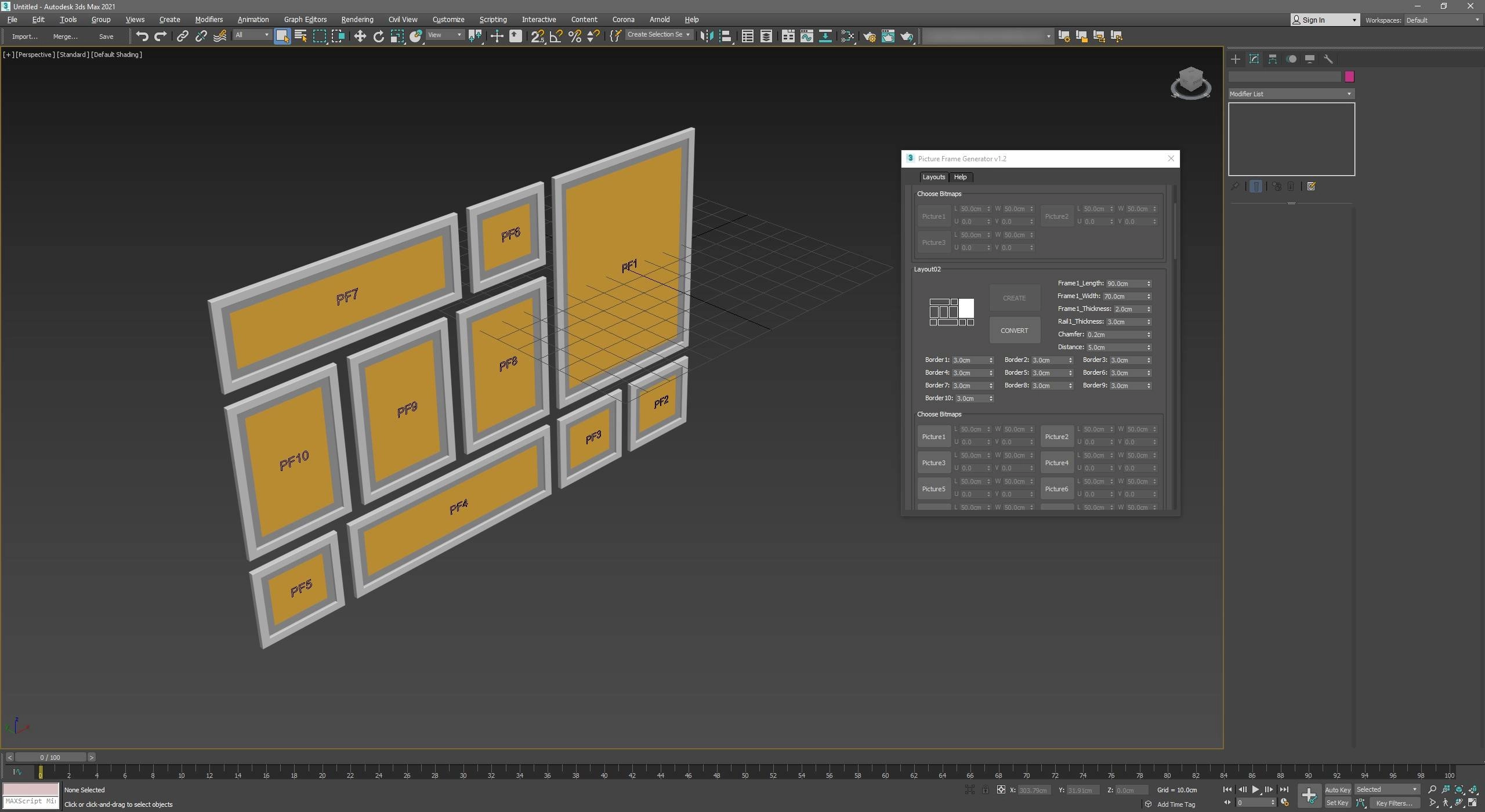
Task: Click the Align tool icon
Action: pyautogui.click(x=725, y=36)
